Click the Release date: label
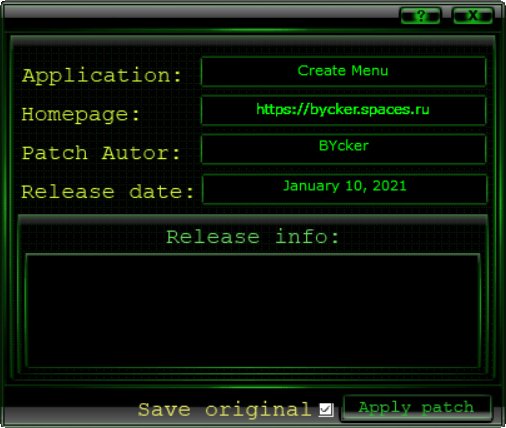Screen dimensions: 506x428 107,192
